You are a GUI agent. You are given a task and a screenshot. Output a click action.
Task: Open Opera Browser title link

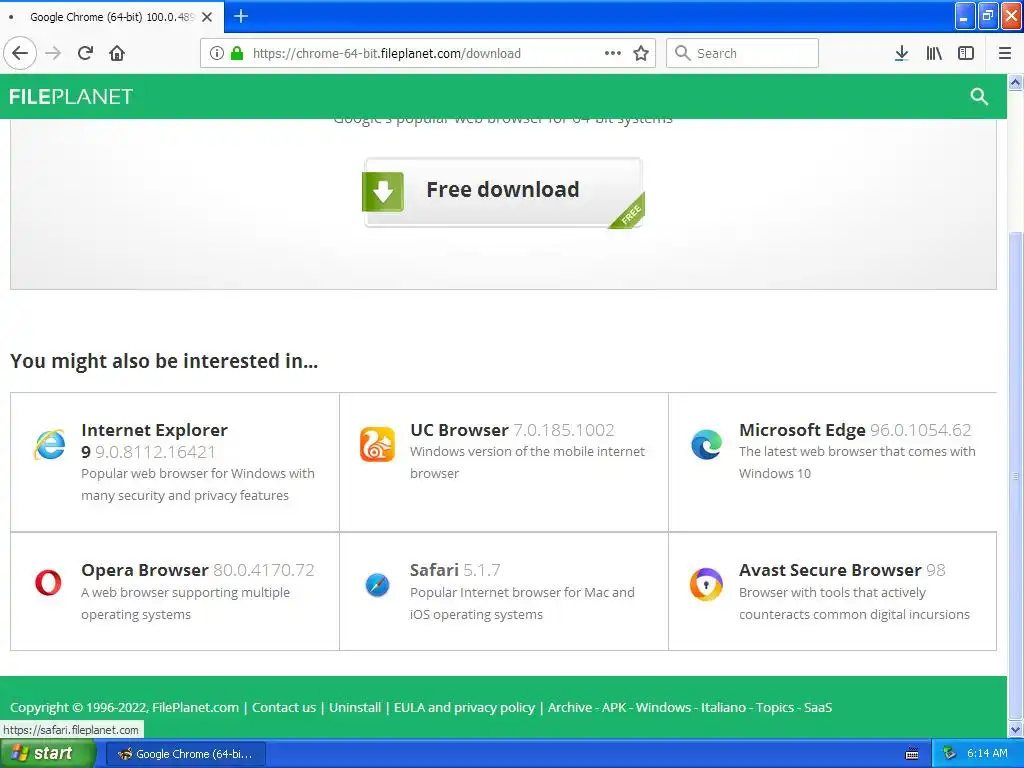pos(144,570)
